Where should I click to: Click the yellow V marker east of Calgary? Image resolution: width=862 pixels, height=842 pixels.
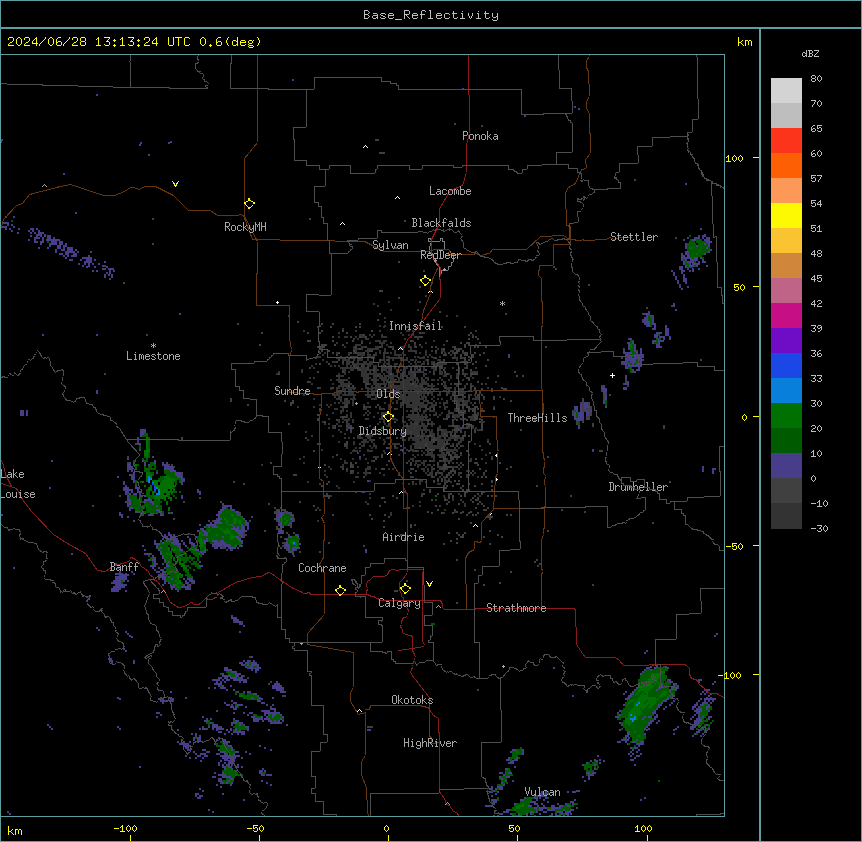tap(429, 584)
